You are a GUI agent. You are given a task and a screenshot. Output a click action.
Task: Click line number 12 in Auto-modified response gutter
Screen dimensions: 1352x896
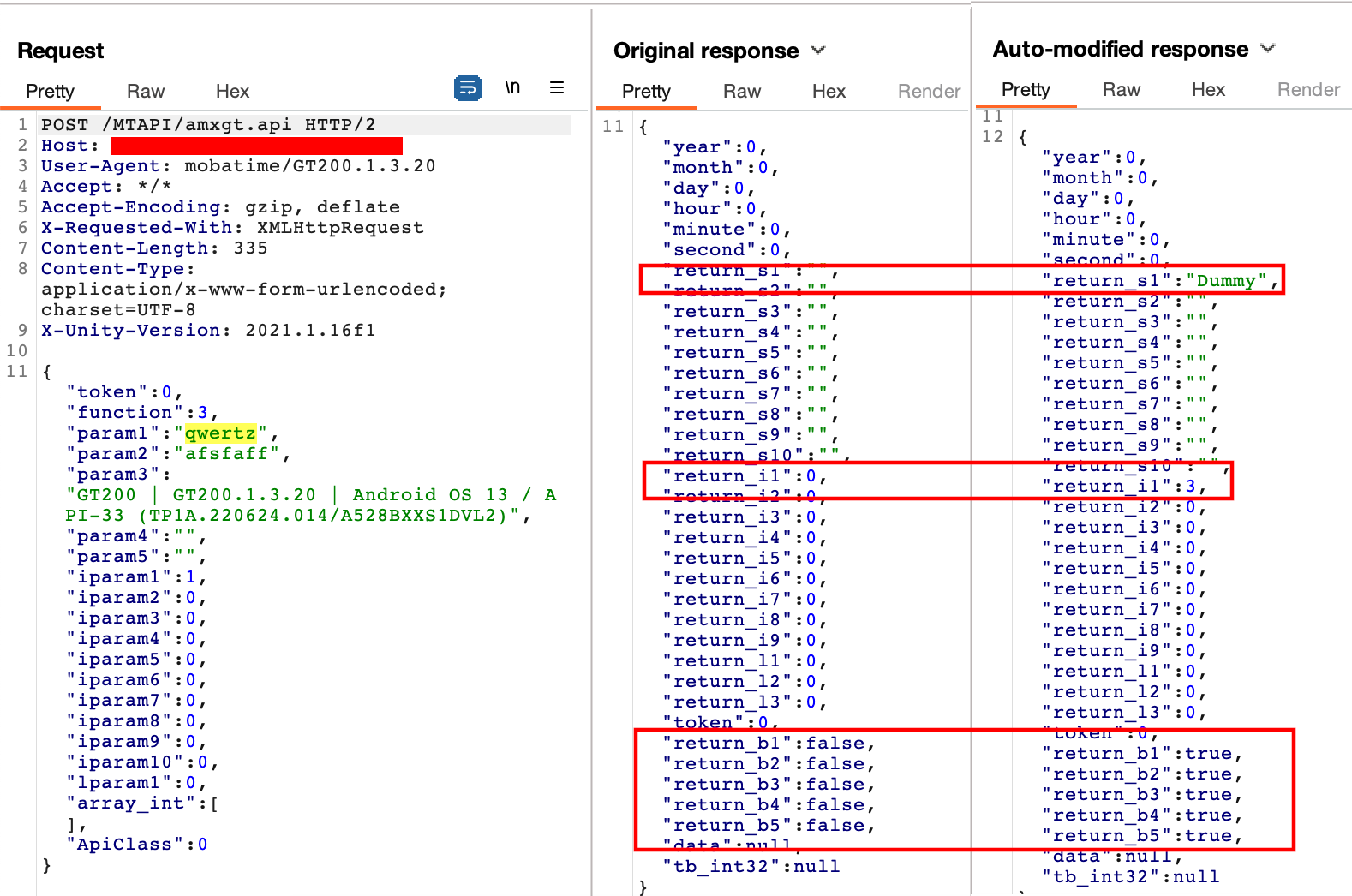tap(992, 136)
